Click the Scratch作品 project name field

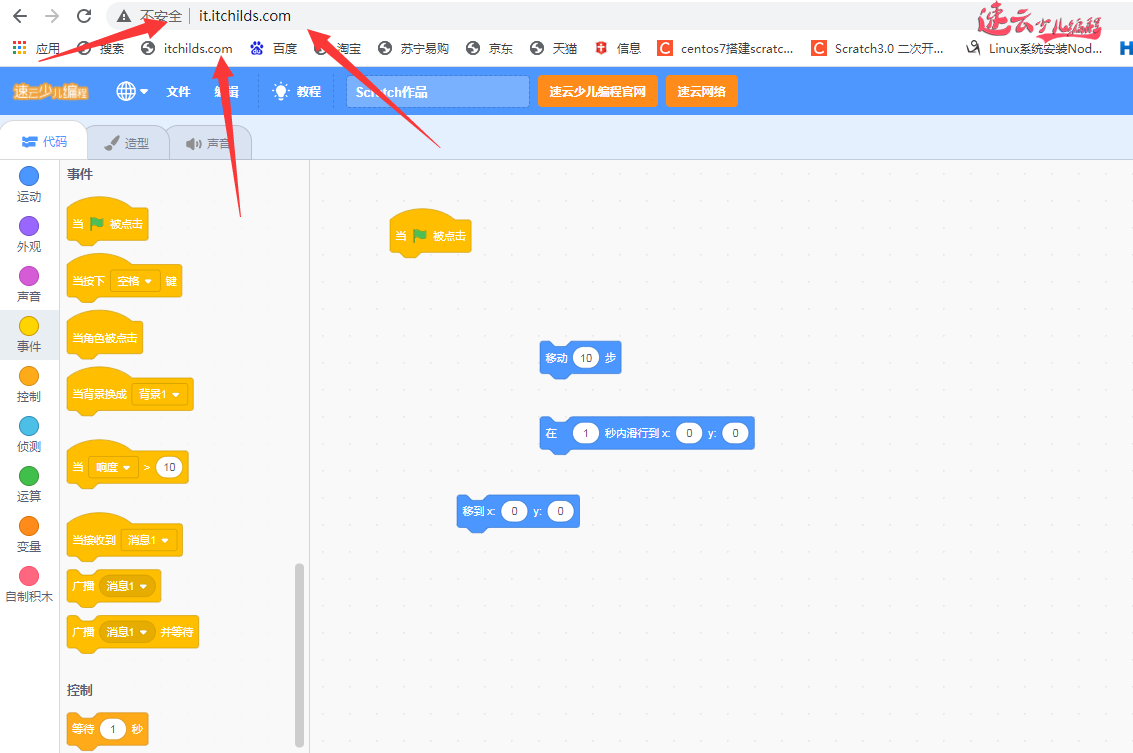[x=437, y=92]
